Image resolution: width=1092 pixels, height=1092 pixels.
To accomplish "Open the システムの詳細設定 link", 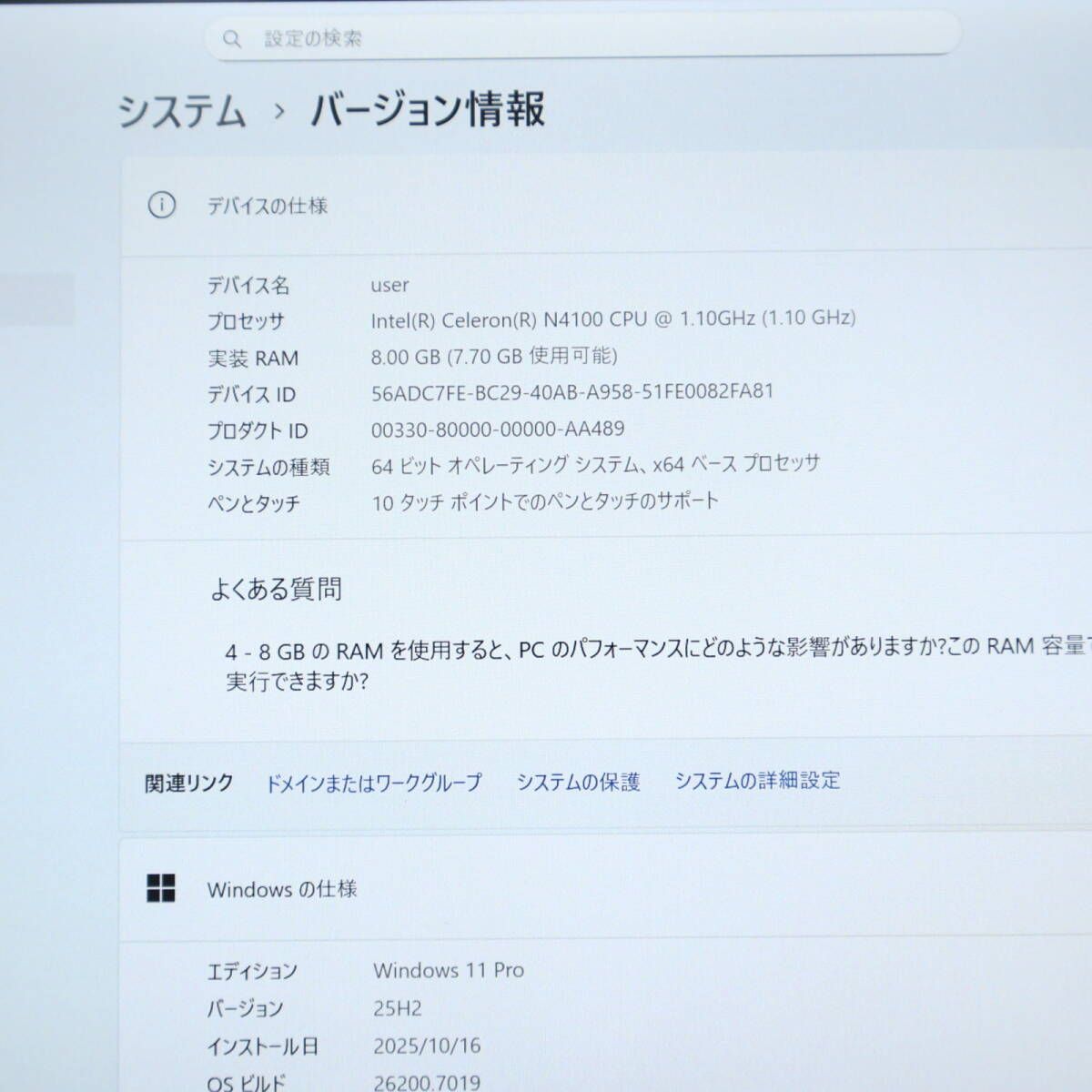I will 757,780.
